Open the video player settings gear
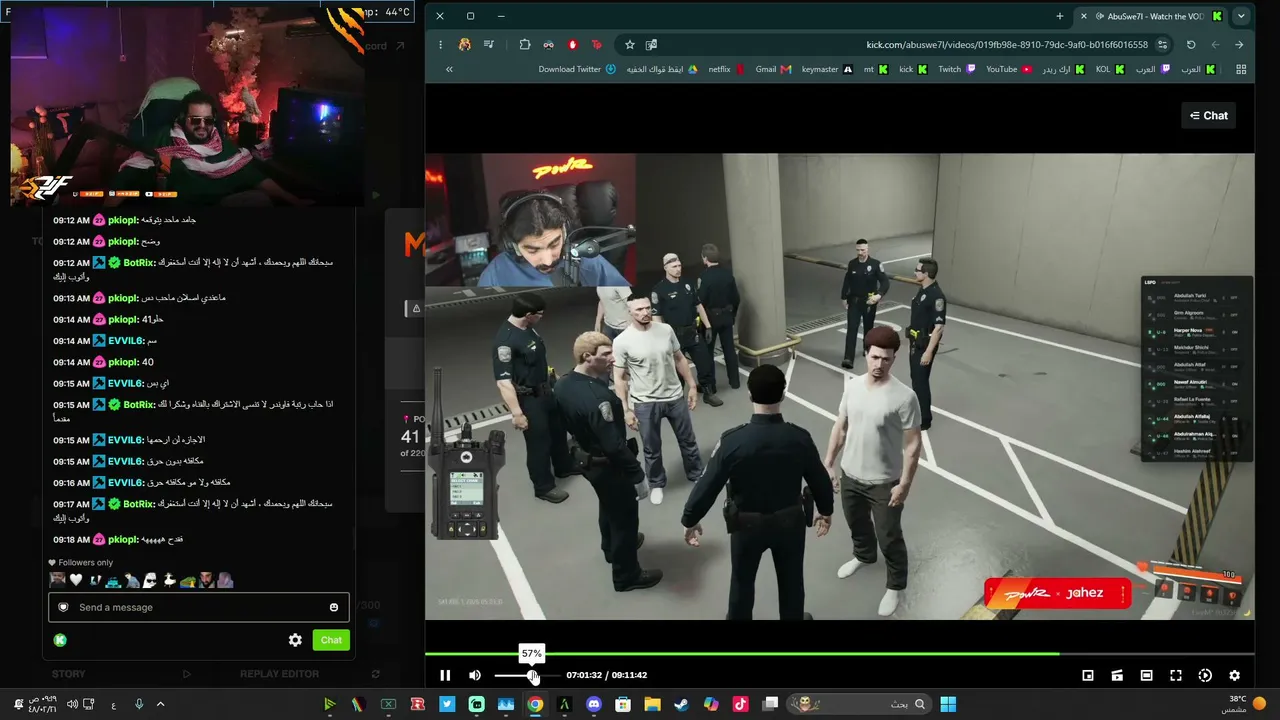This screenshot has width=1280, height=720. click(x=1234, y=676)
